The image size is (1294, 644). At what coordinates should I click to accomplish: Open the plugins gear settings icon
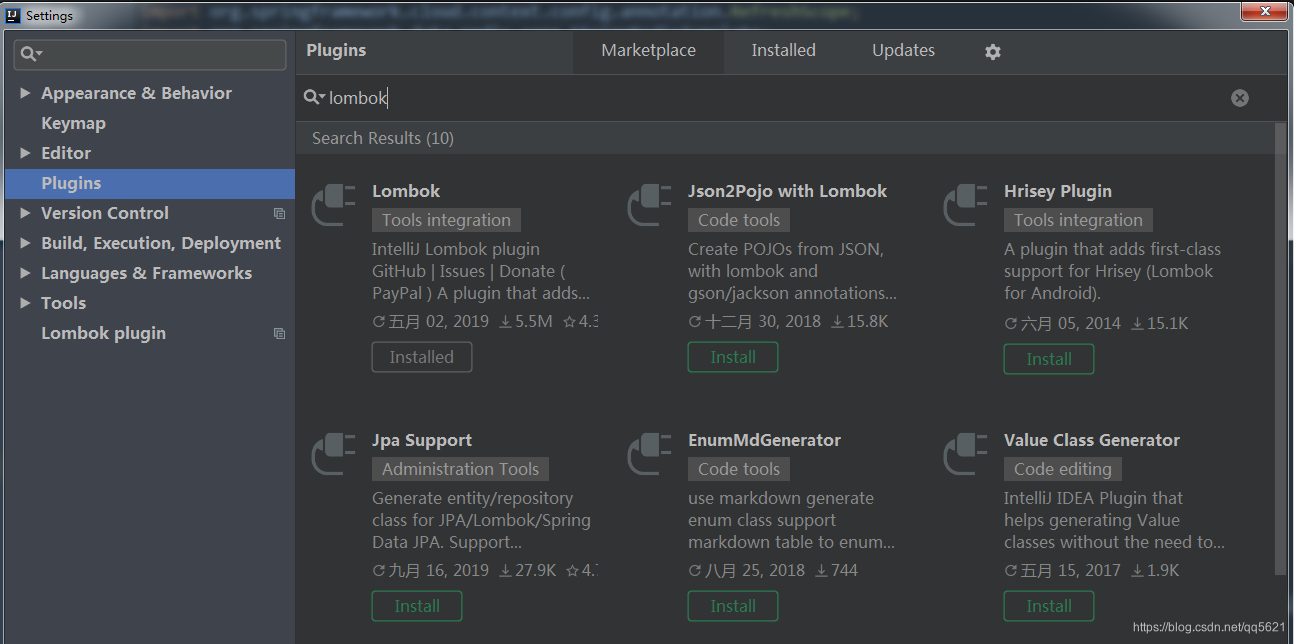[992, 52]
